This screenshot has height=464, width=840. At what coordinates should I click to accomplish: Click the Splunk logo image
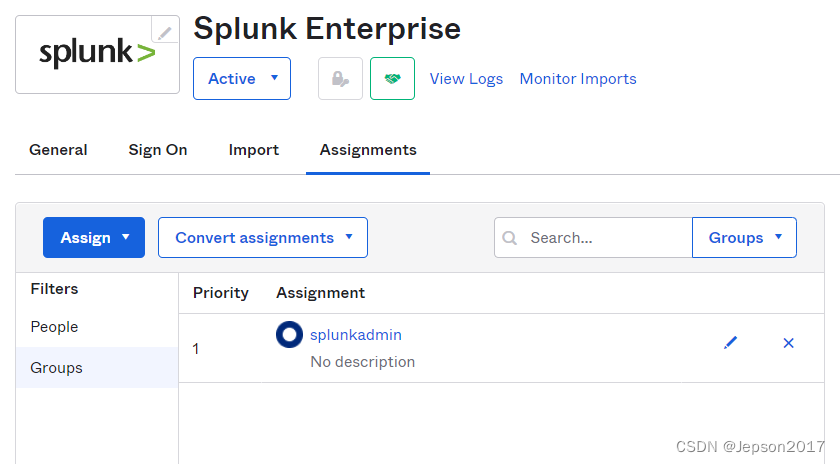tap(97, 54)
